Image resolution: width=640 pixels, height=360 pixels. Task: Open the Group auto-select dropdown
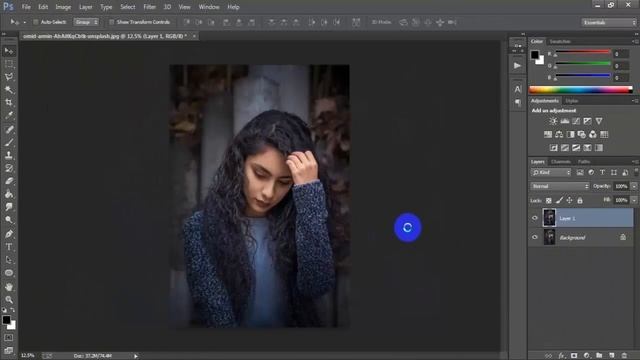[x=86, y=22]
